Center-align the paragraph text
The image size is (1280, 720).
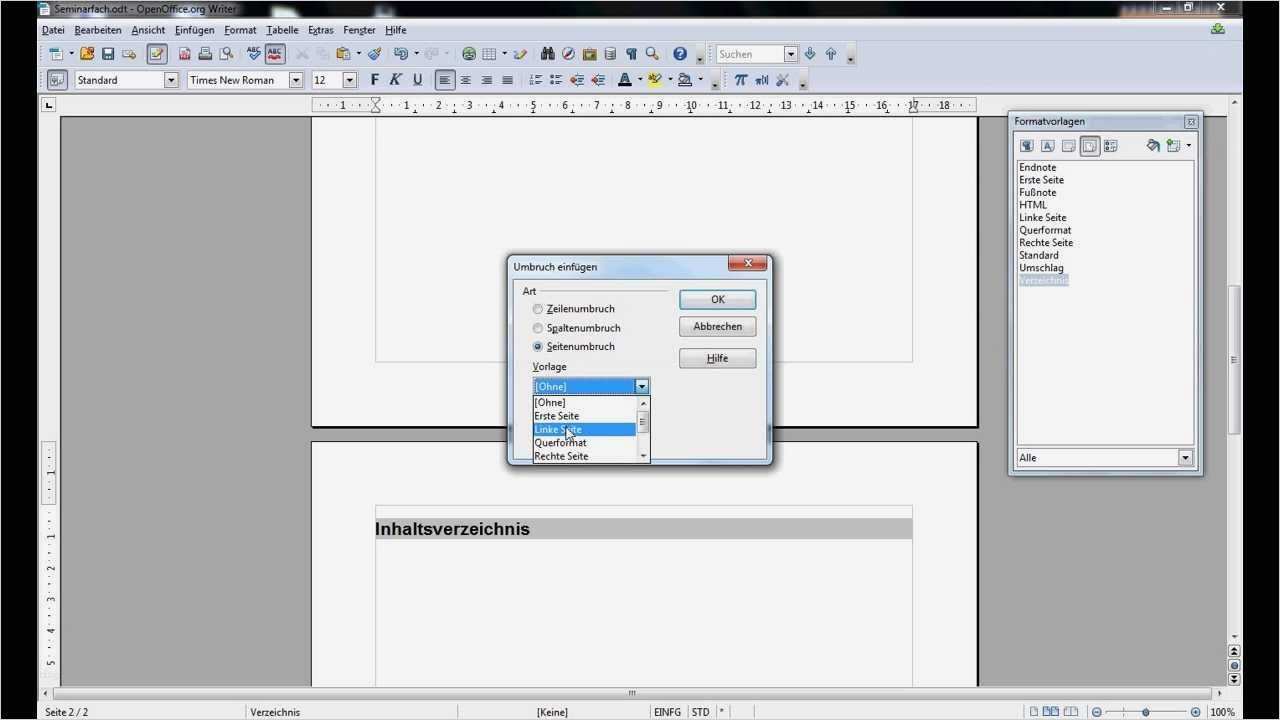pos(465,80)
